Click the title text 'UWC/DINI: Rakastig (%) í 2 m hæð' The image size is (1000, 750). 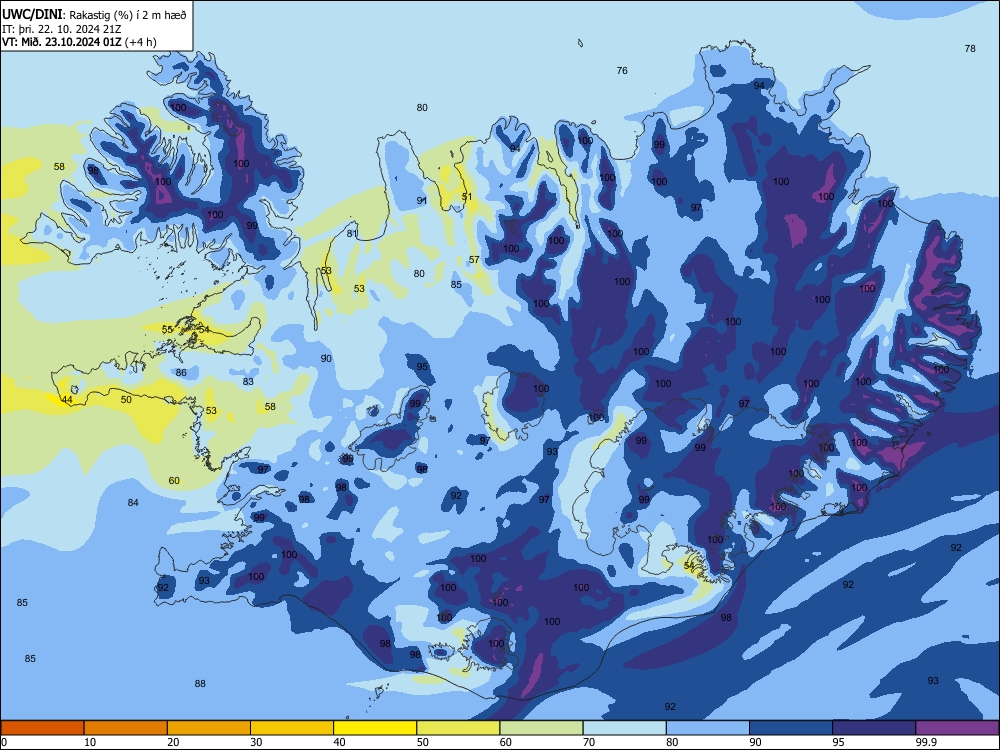[94, 15]
